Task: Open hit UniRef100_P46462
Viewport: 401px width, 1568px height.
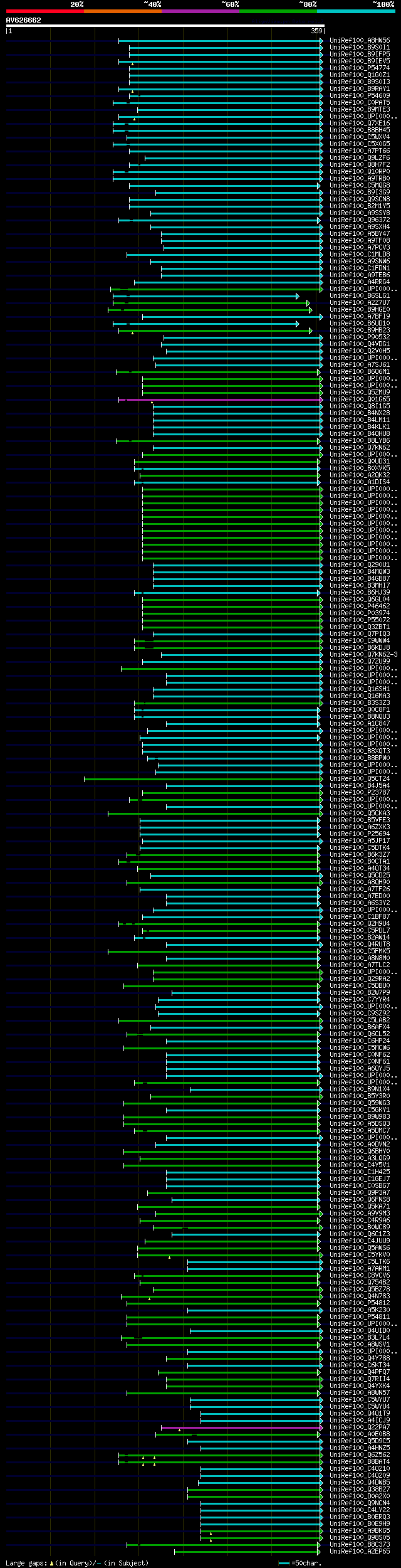Action: pos(360,607)
